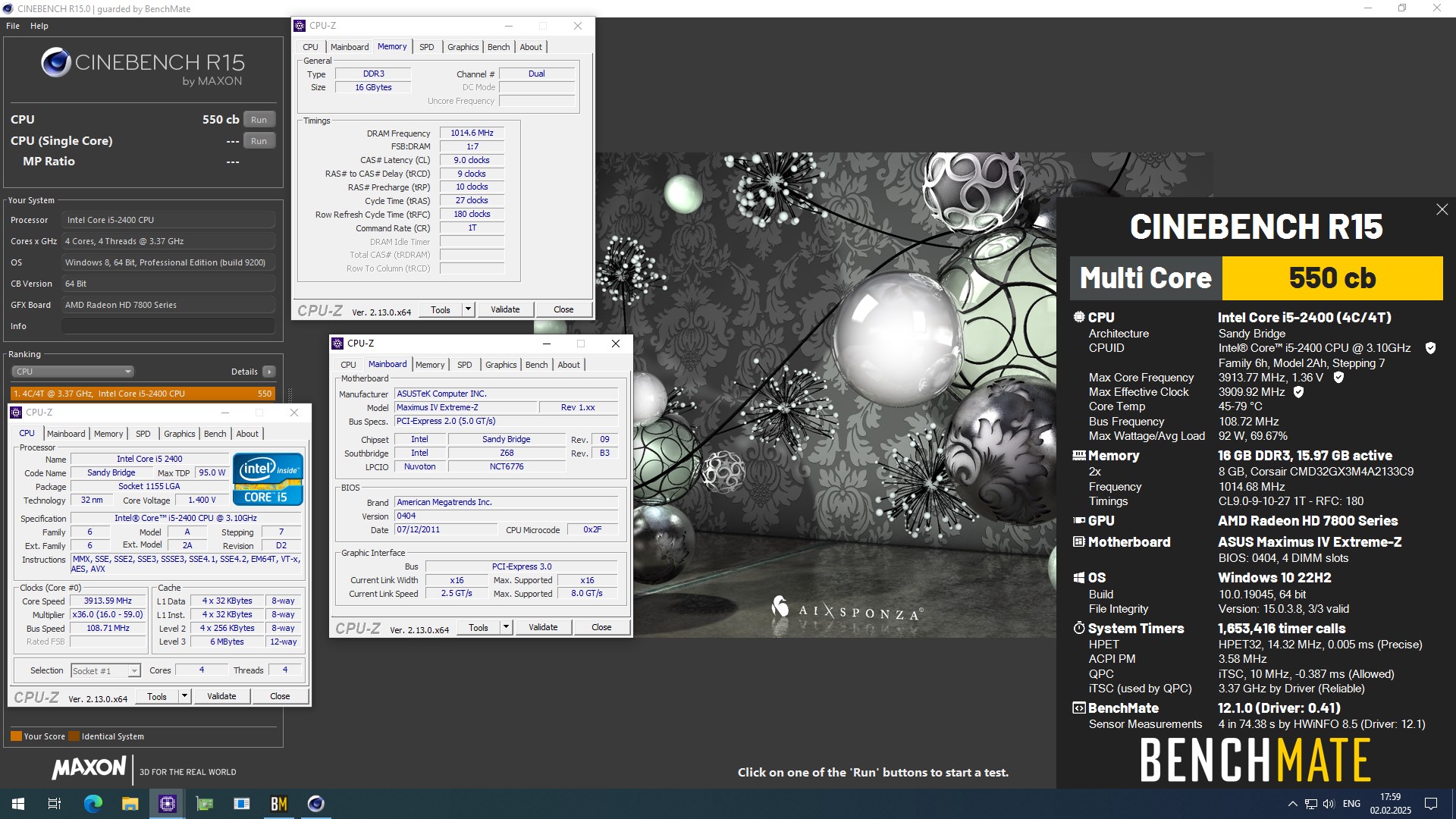Click Tools button in memory CPU-Z window

pyautogui.click(x=441, y=309)
